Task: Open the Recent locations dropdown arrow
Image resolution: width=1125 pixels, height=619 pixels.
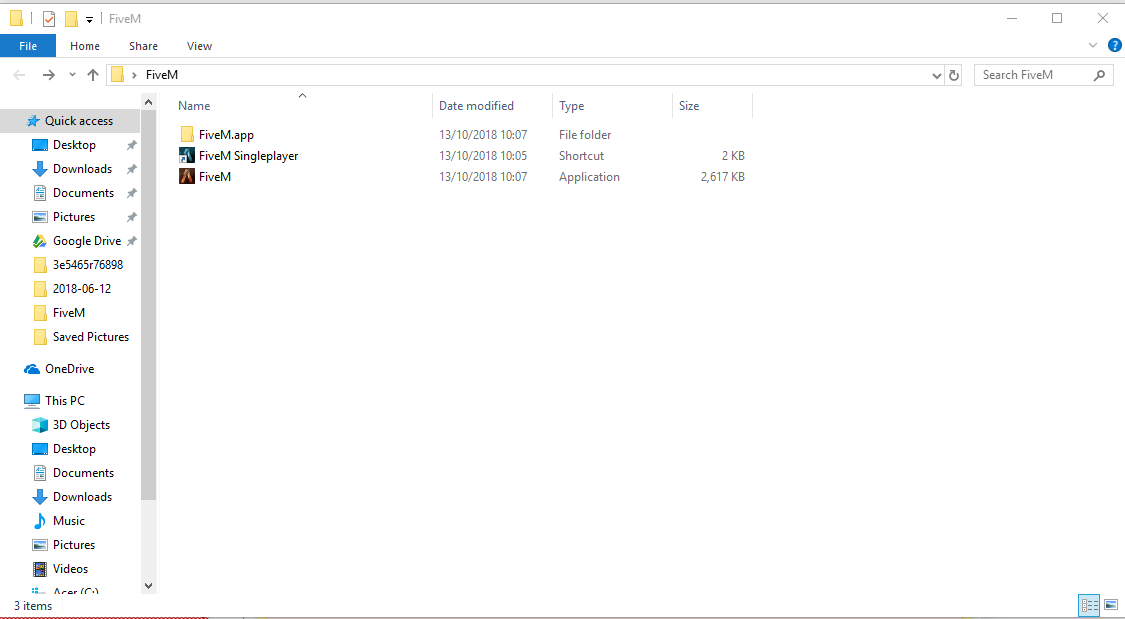Action: click(x=72, y=75)
